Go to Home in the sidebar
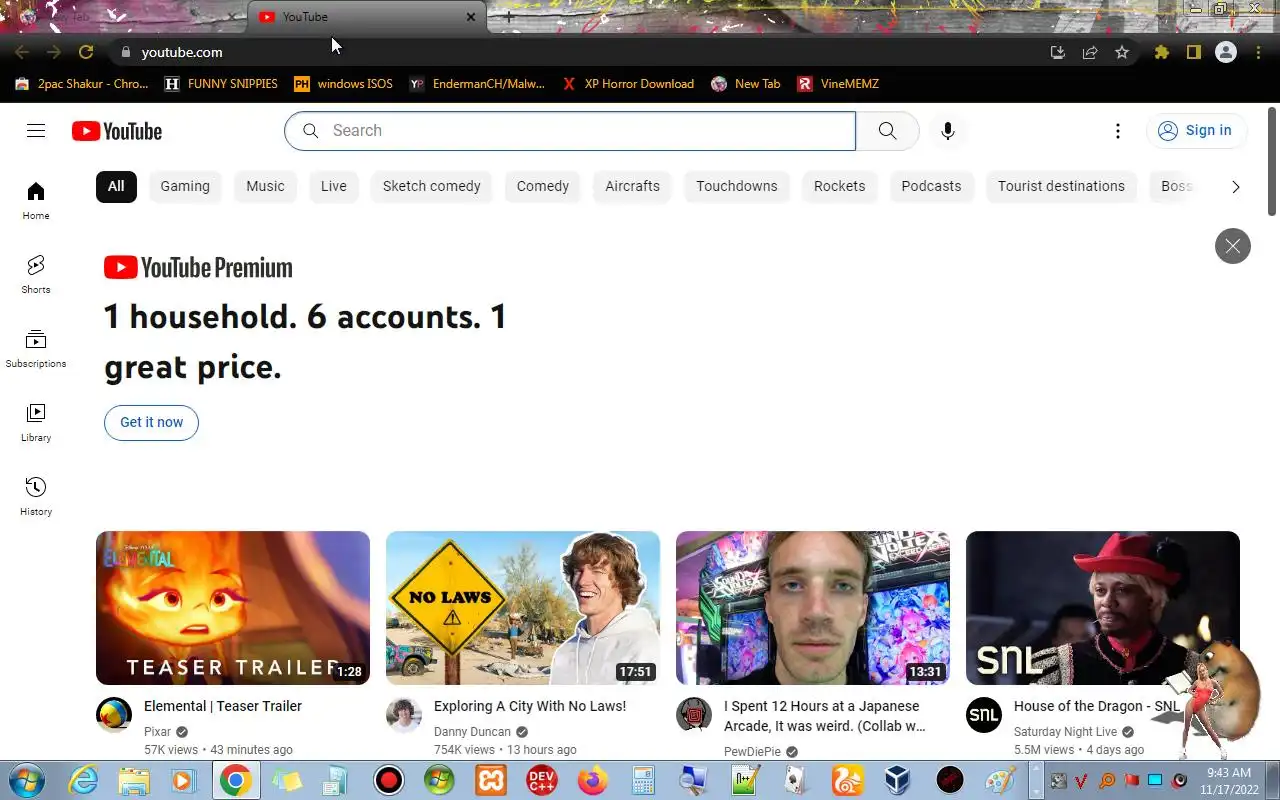Viewport: 1280px width, 800px height. [x=36, y=200]
